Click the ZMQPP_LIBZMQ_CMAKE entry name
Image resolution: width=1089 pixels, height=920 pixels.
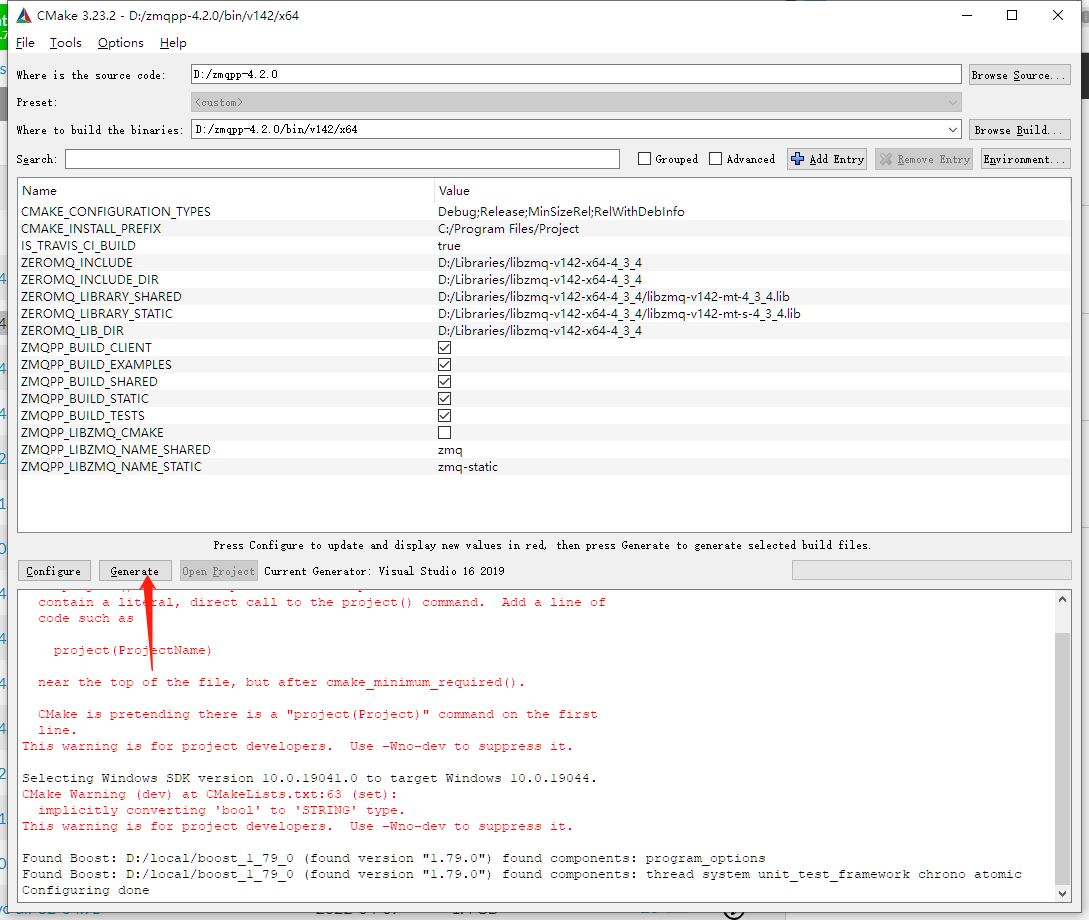pyautogui.click(x=92, y=433)
